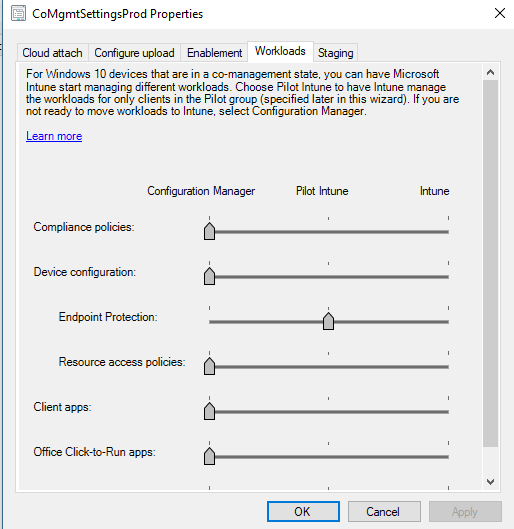Click the Device configuration label
Screen dimensions: 514x529
[x=85, y=272]
